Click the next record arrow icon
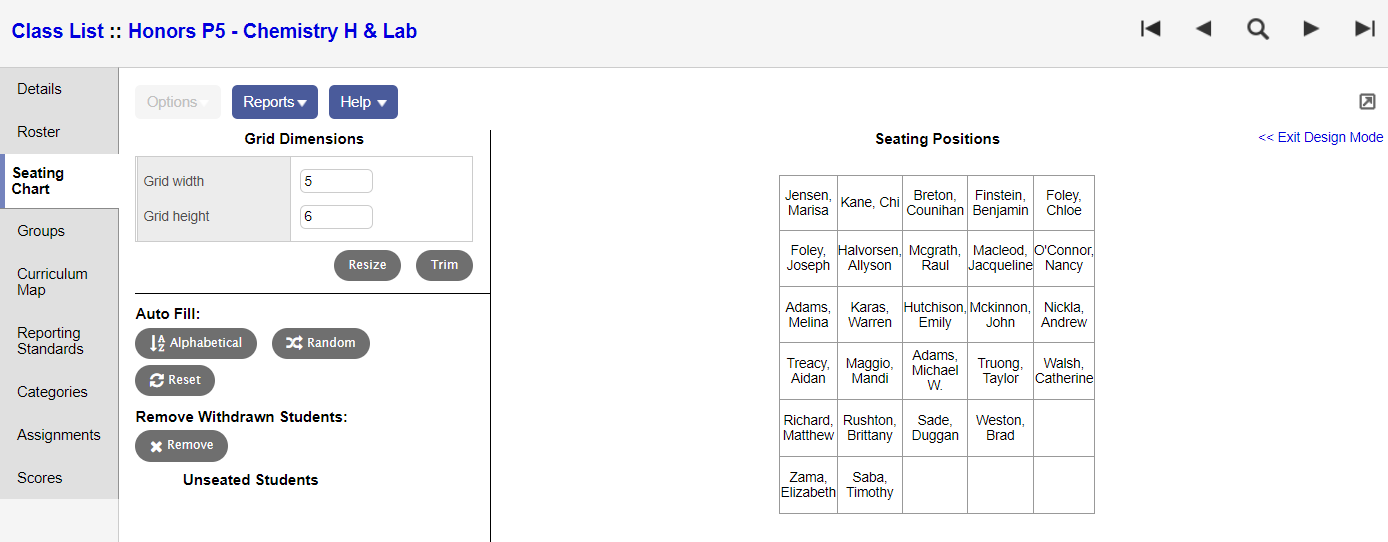Image resolution: width=1388 pixels, height=542 pixels. pyautogui.click(x=1311, y=29)
